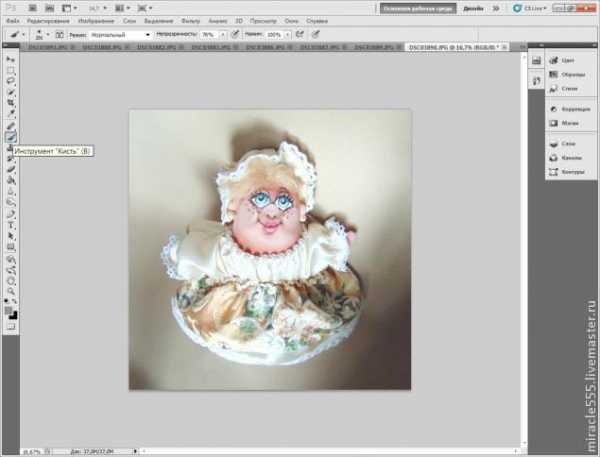Toggle Quick Mask mode at toolbox bottom
Viewport: 600px width, 457px height.
tap(11, 326)
